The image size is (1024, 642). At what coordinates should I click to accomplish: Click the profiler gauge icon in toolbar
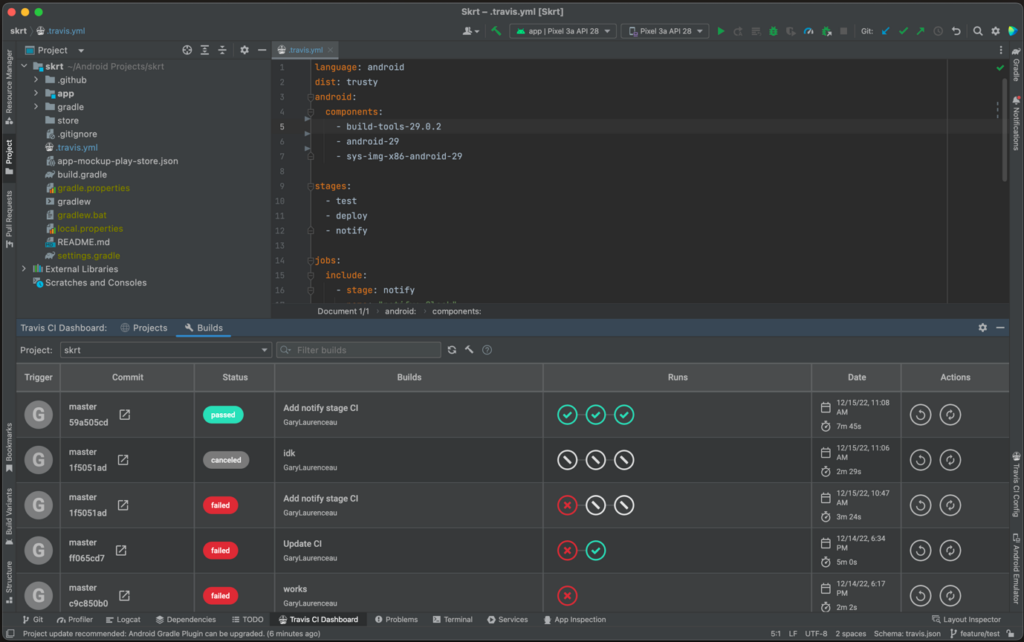pyautogui.click(x=808, y=31)
